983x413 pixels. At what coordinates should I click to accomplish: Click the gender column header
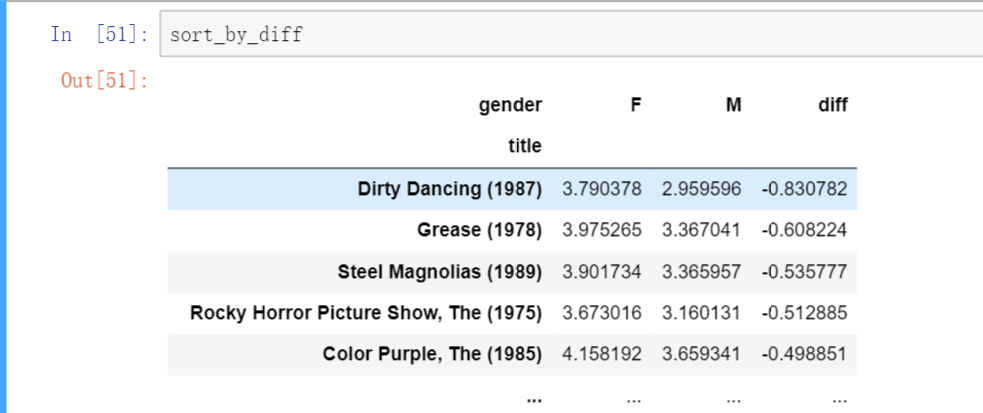(x=510, y=105)
